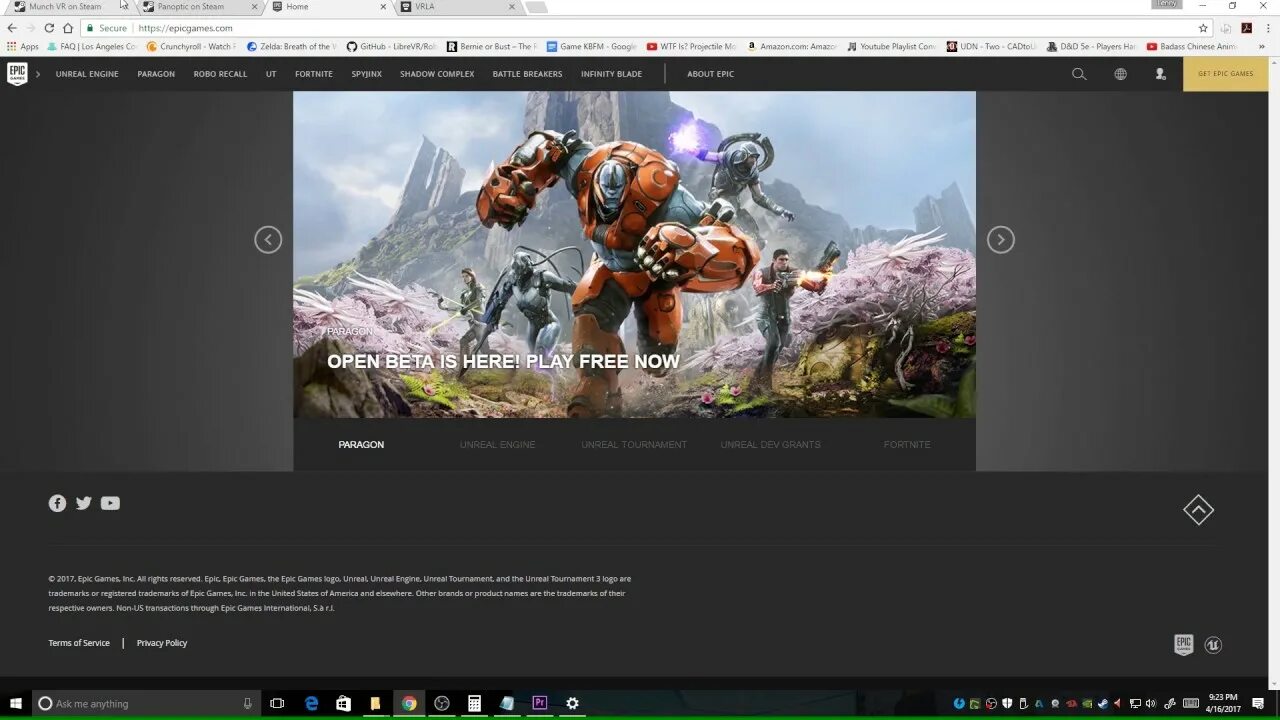
Task: Open the Action Center notifications icon
Action: [1259, 703]
